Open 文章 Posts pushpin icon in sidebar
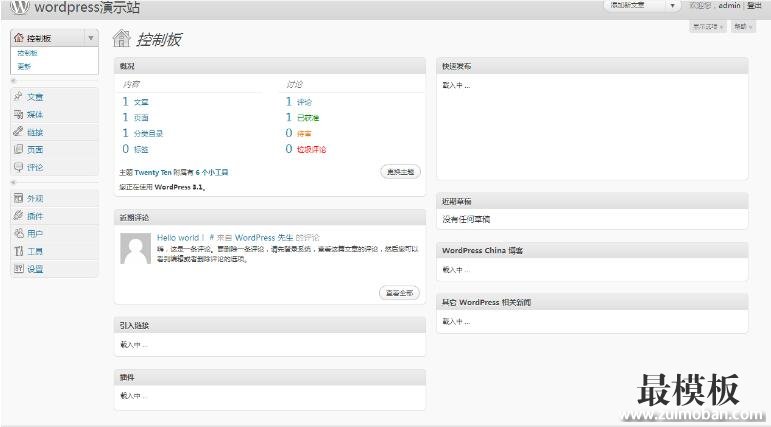Viewport: 771px width, 427px height. pyautogui.click(x=18, y=96)
